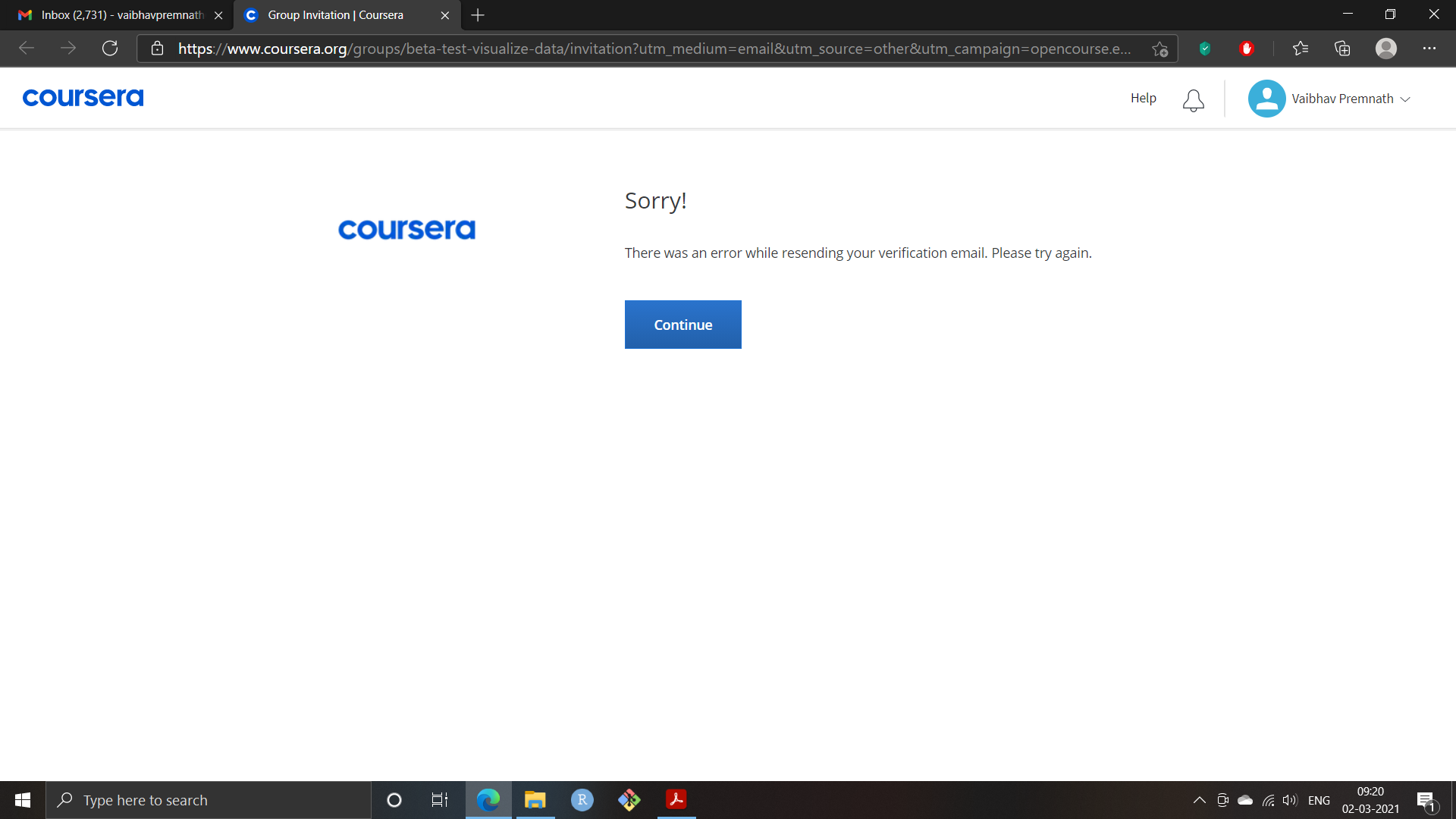Close the Group Invitation tab
Image resolution: width=1456 pixels, height=819 pixels.
pos(445,15)
